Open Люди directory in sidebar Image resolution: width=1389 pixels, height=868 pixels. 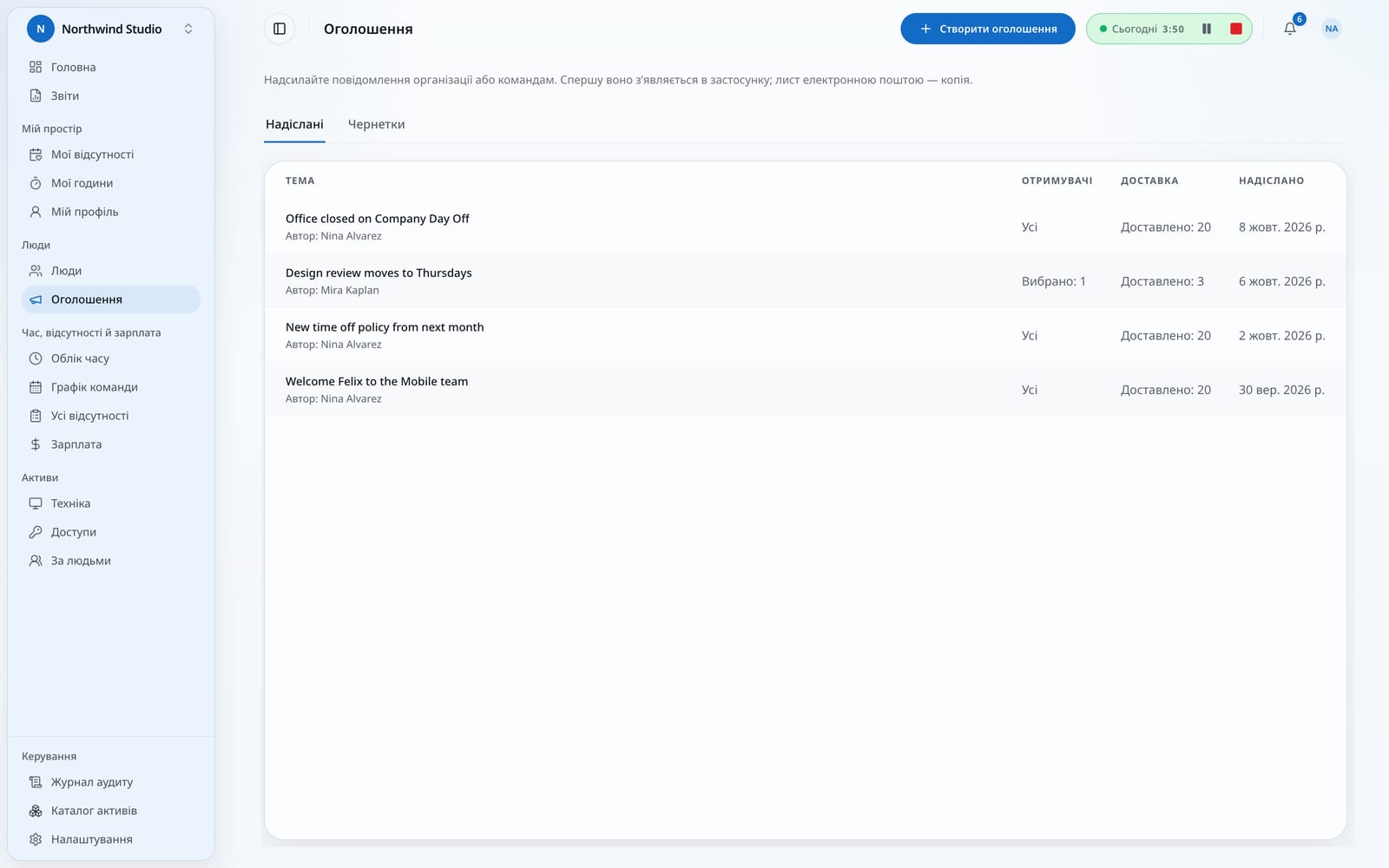[111, 271]
